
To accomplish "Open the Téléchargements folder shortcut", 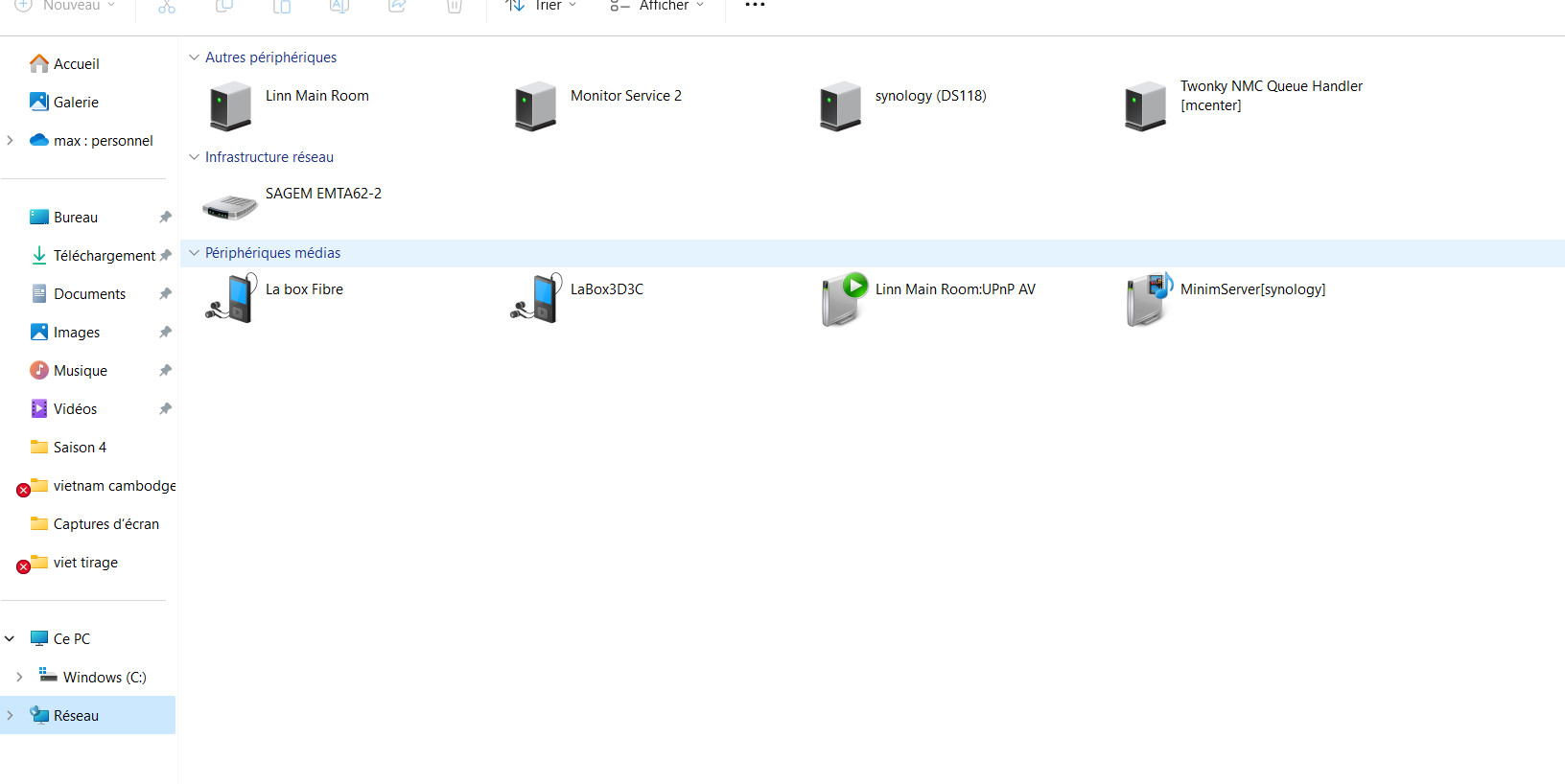I will click(x=104, y=256).
